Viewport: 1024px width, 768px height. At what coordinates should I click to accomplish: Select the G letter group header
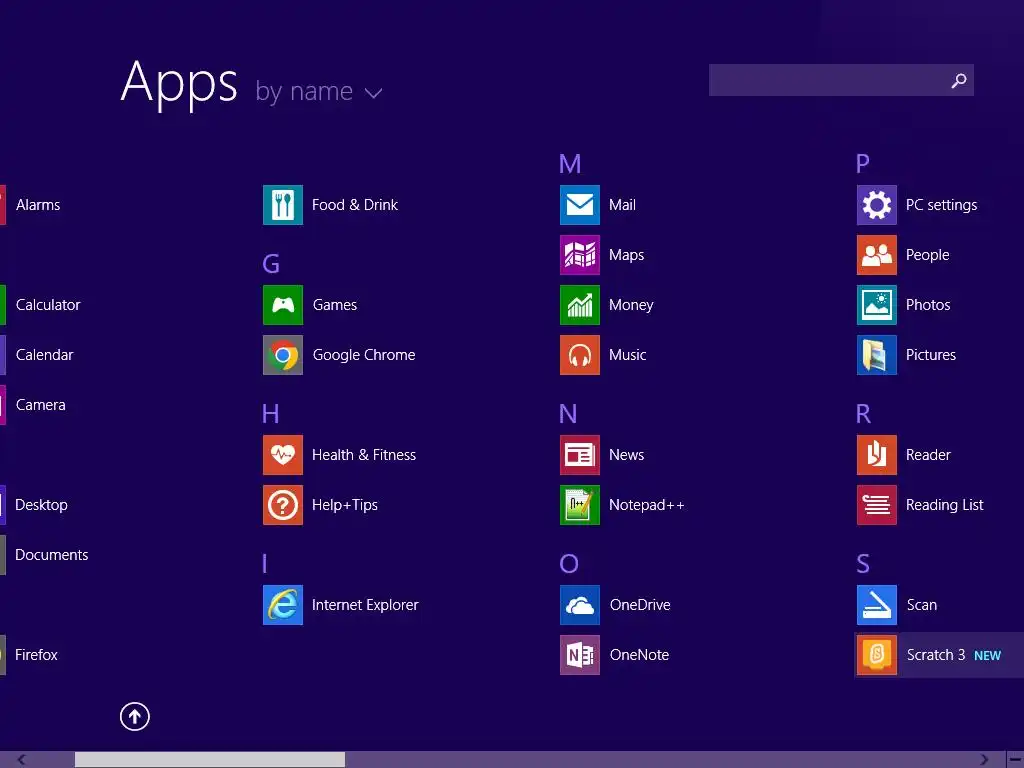[271, 263]
